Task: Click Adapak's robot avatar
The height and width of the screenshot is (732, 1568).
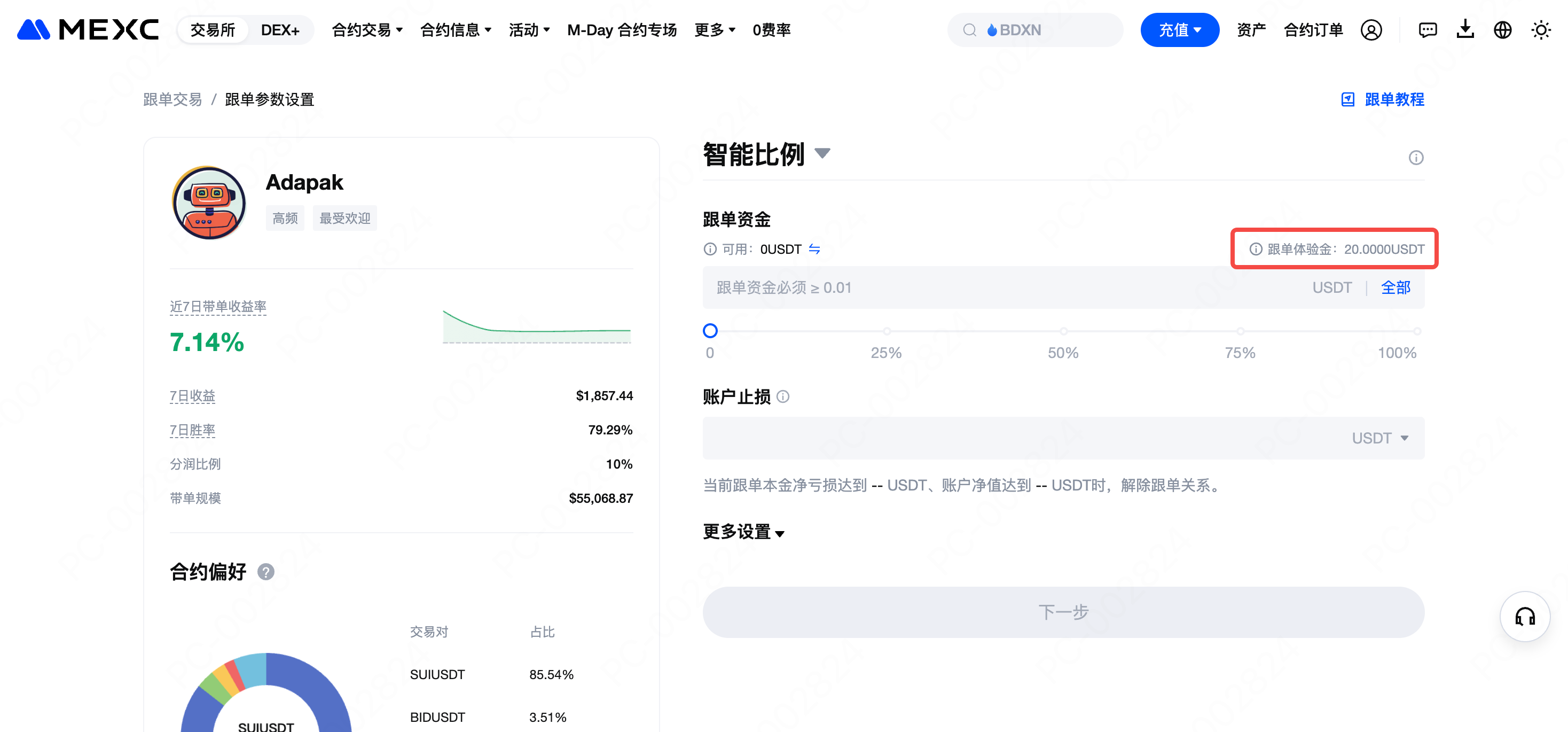Action: pyautogui.click(x=209, y=203)
